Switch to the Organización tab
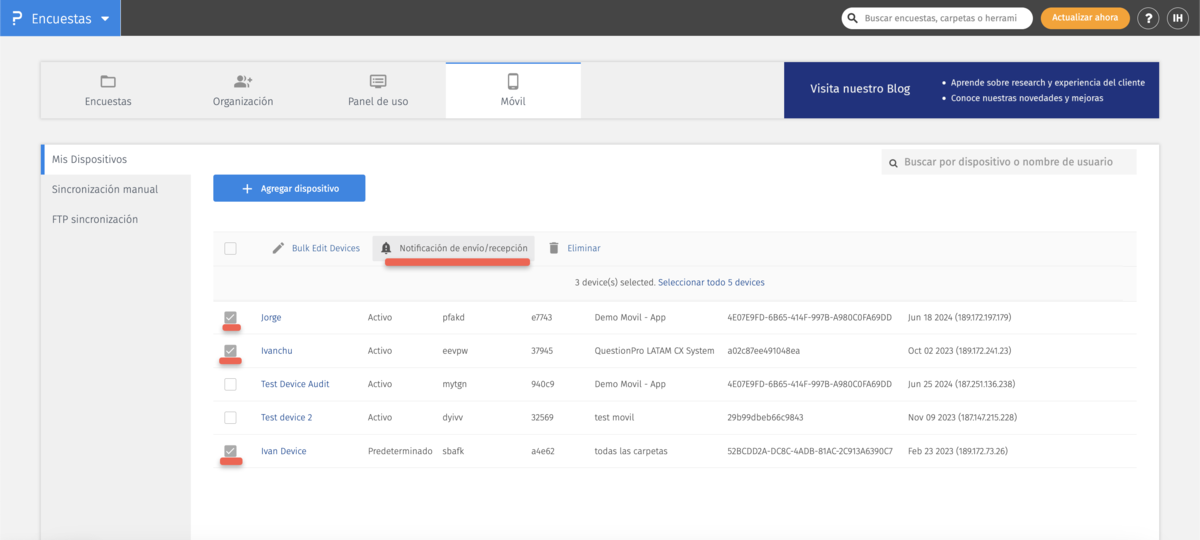The height and width of the screenshot is (540, 1200). pyautogui.click(x=243, y=90)
